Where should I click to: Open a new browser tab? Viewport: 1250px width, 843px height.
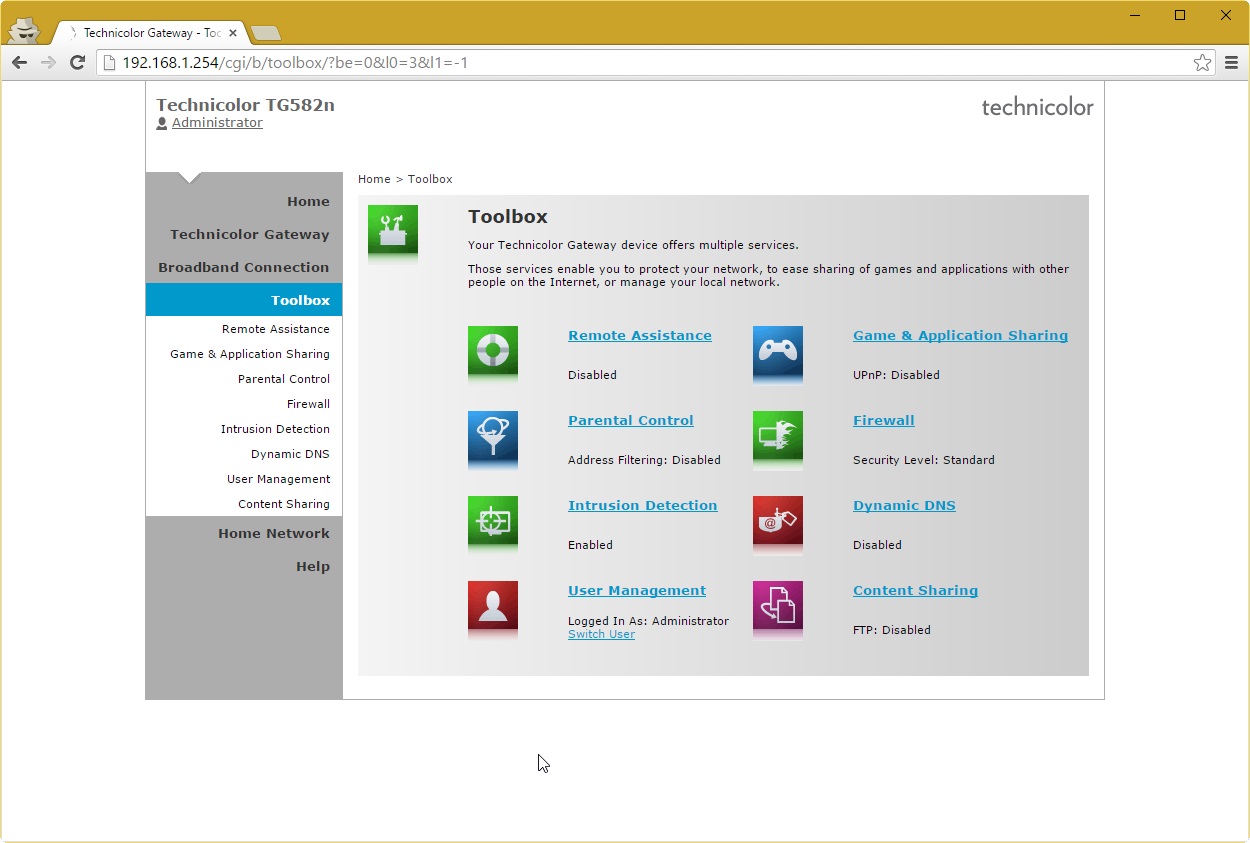click(265, 33)
